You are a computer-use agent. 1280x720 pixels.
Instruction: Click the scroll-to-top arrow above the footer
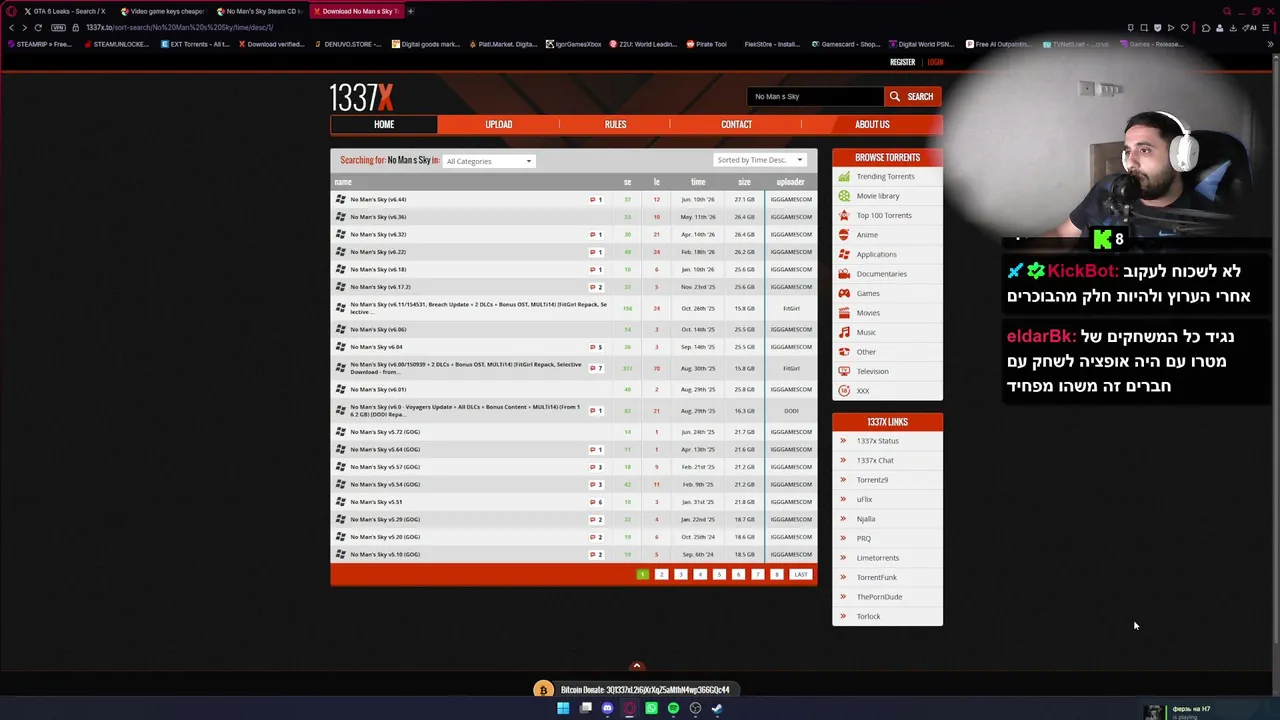pyautogui.click(x=636, y=666)
